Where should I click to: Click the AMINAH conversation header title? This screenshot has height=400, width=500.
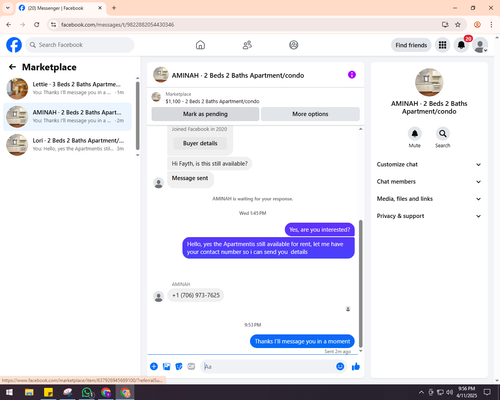(x=238, y=75)
